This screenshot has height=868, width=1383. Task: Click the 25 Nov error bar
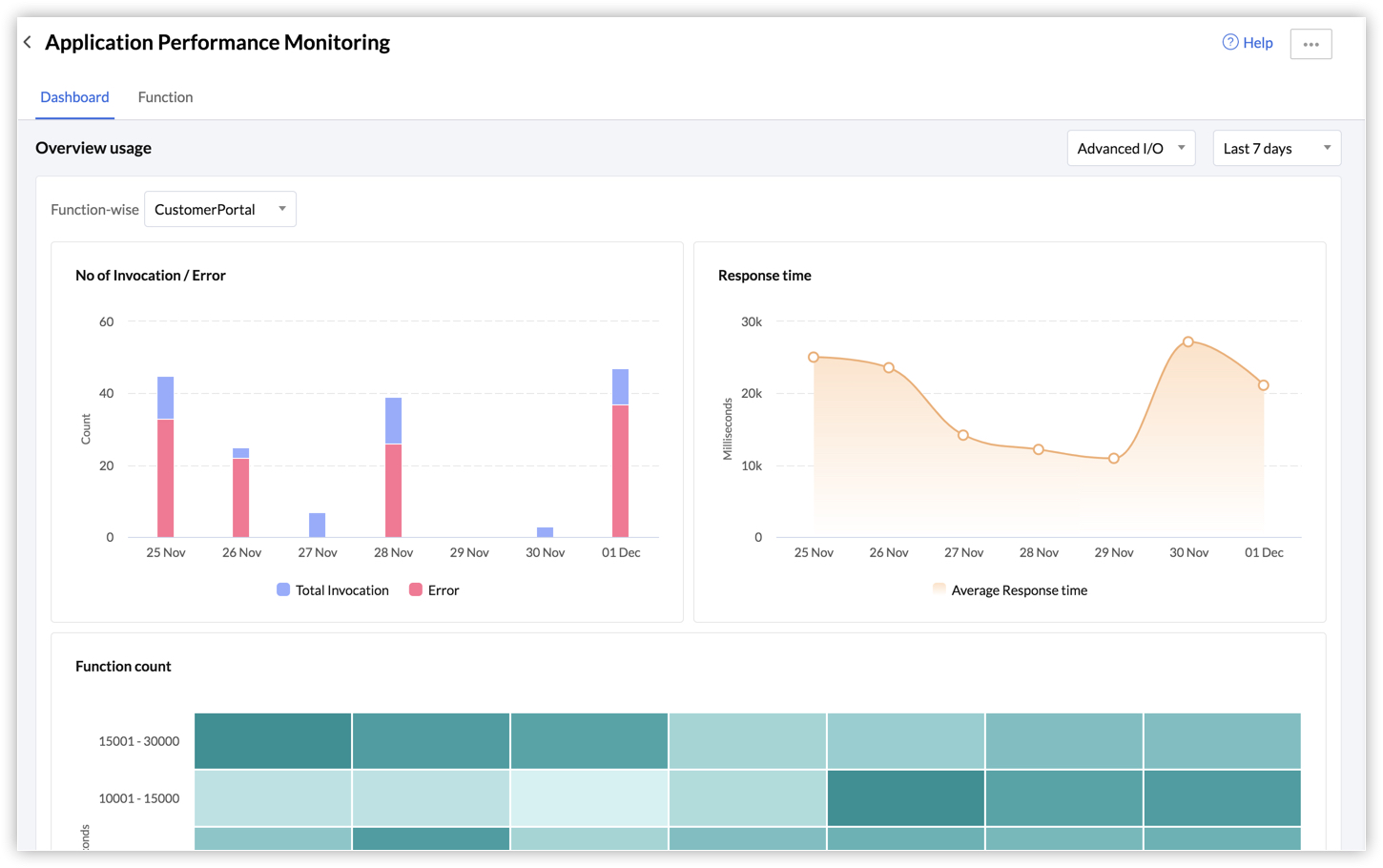(165, 478)
